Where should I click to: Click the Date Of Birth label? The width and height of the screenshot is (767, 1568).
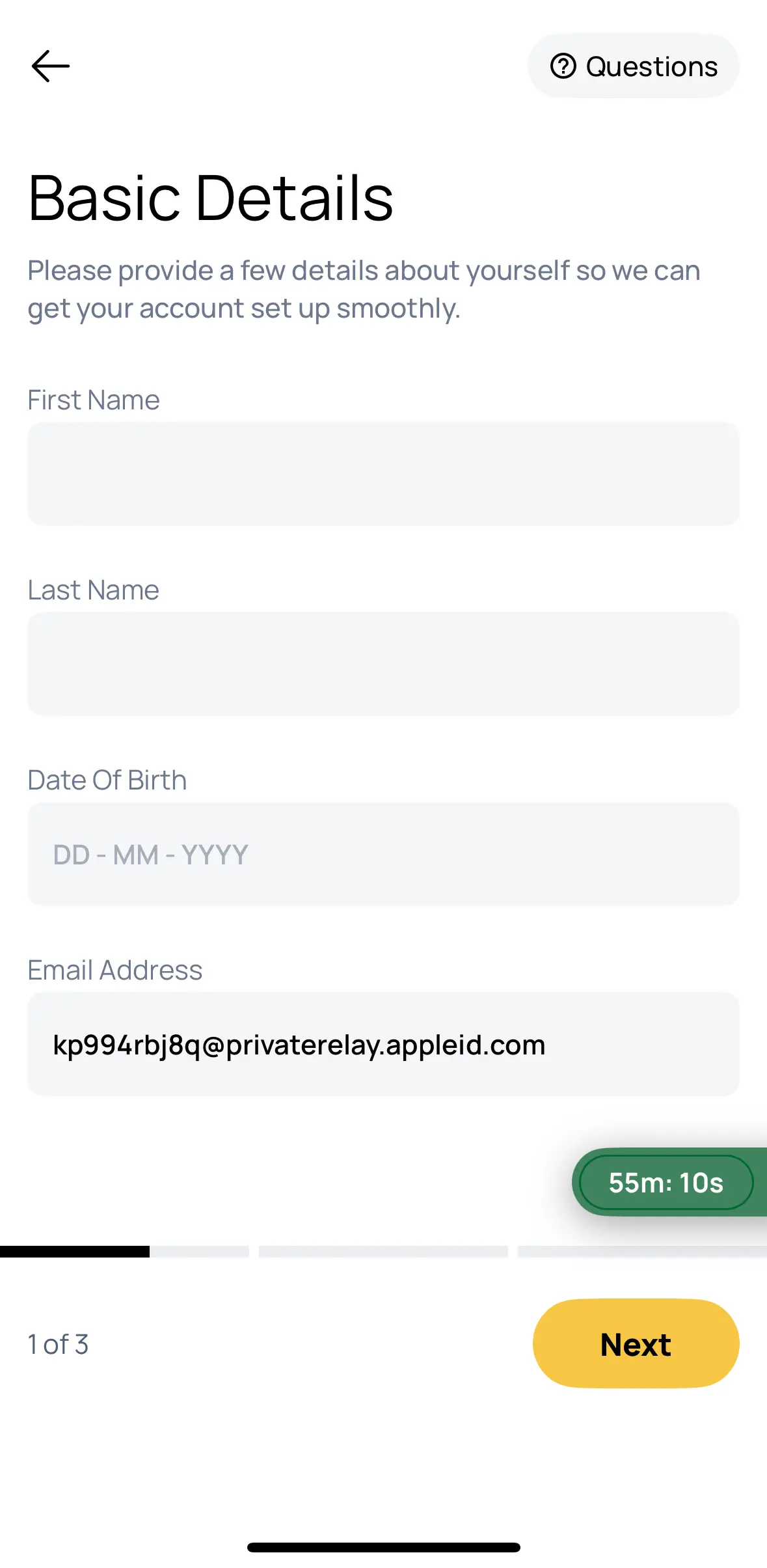pyautogui.click(x=107, y=780)
